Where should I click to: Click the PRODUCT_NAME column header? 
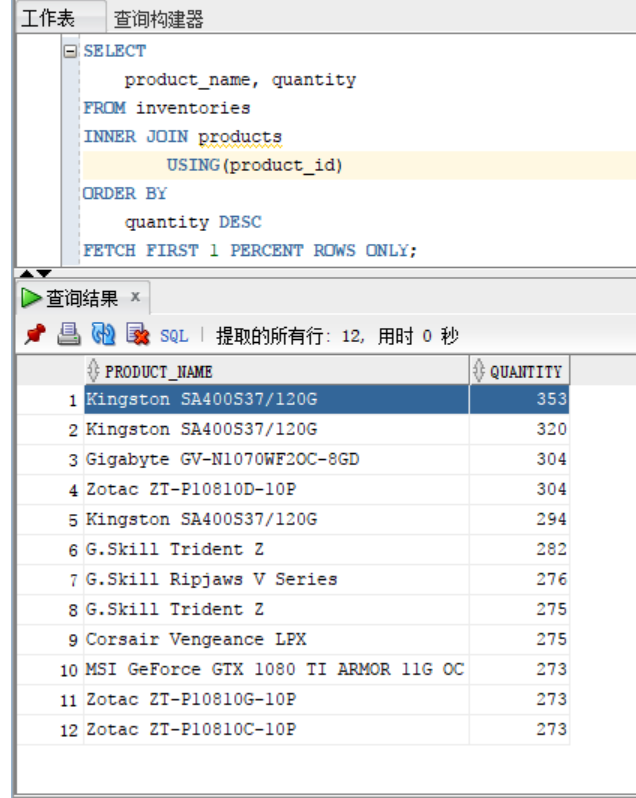coord(160,371)
